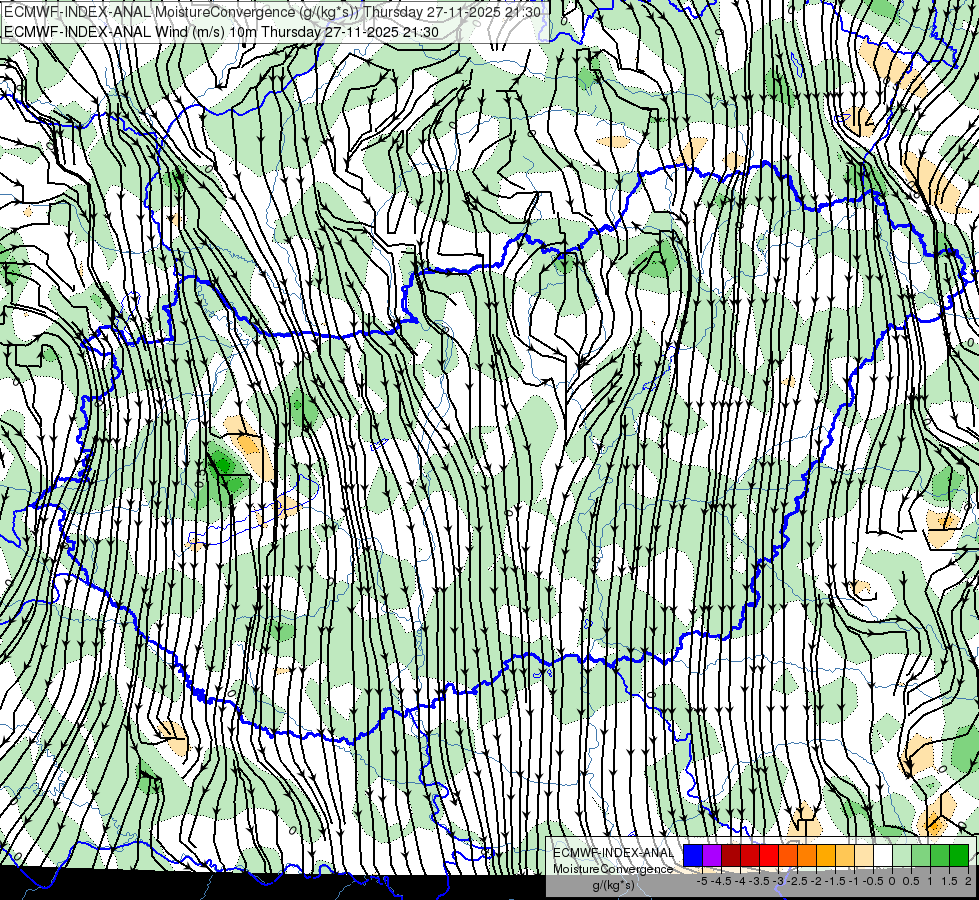Click the -5 legend tick label
This screenshot has width=979, height=900.
(x=702, y=881)
